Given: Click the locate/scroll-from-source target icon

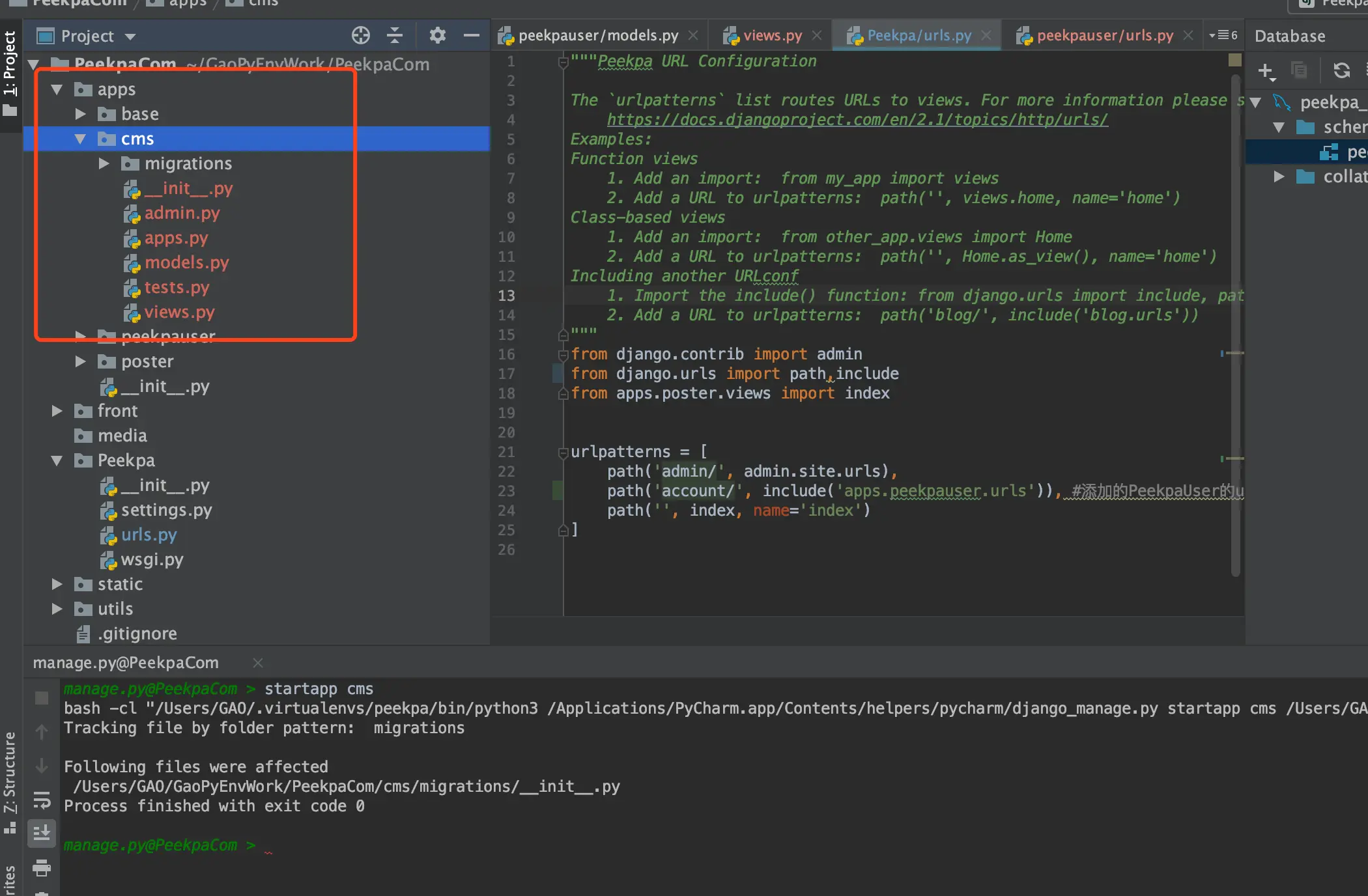Looking at the screenshot, I should (x=360, y=35).
